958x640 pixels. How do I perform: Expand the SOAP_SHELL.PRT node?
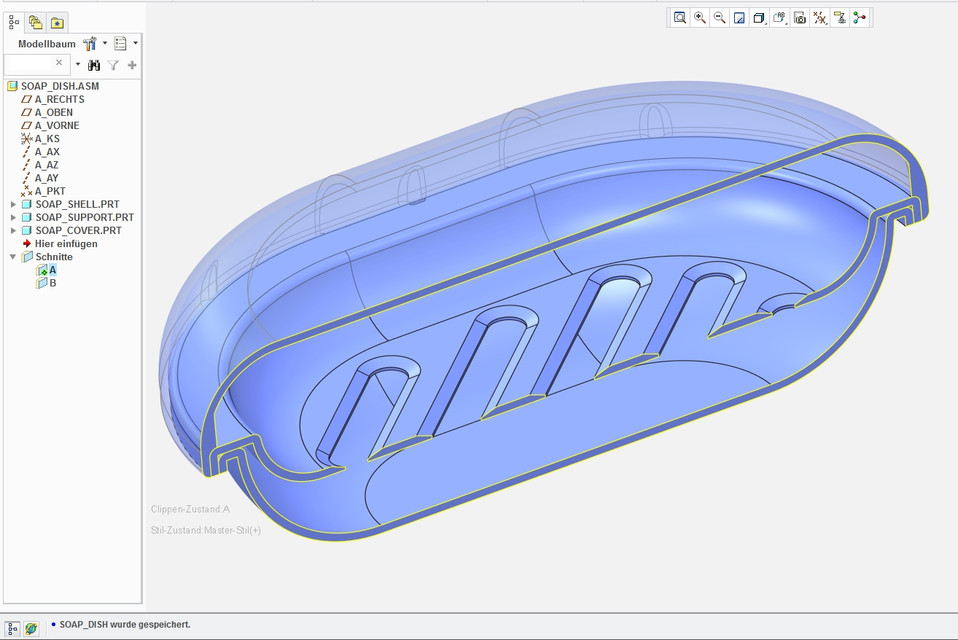pyautogui.click(x=13, y=204)
